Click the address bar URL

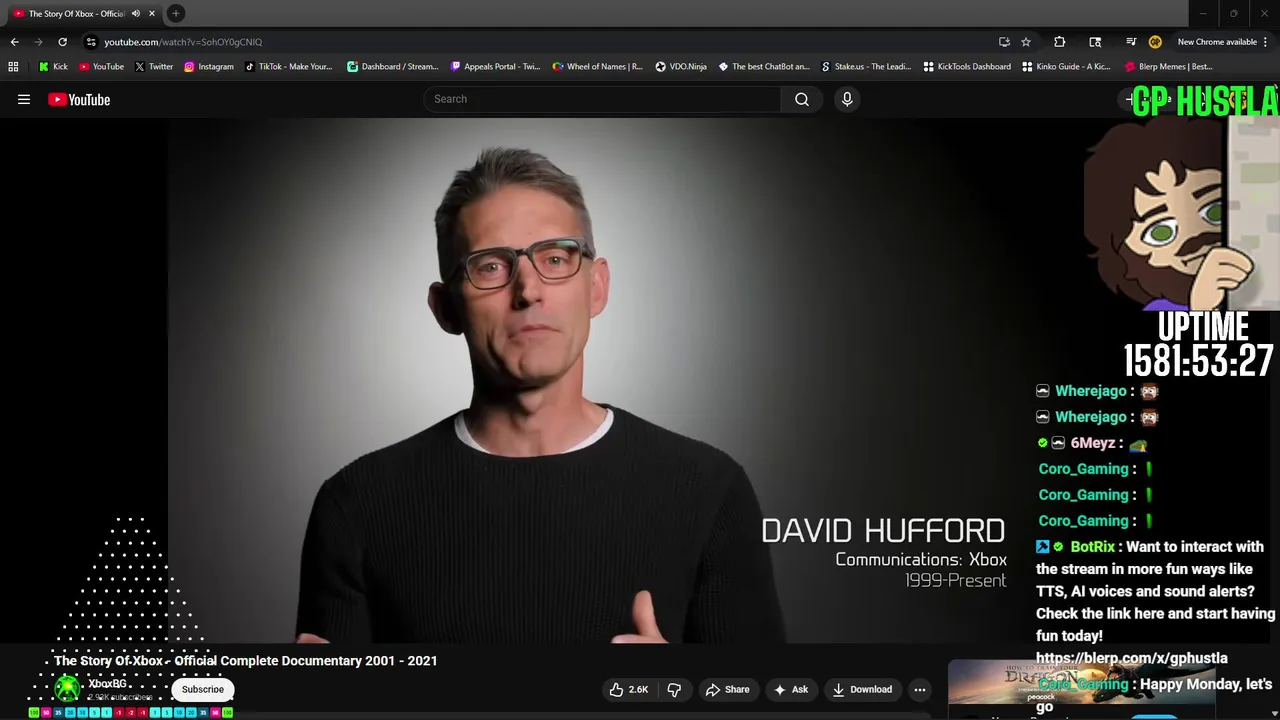183,42
